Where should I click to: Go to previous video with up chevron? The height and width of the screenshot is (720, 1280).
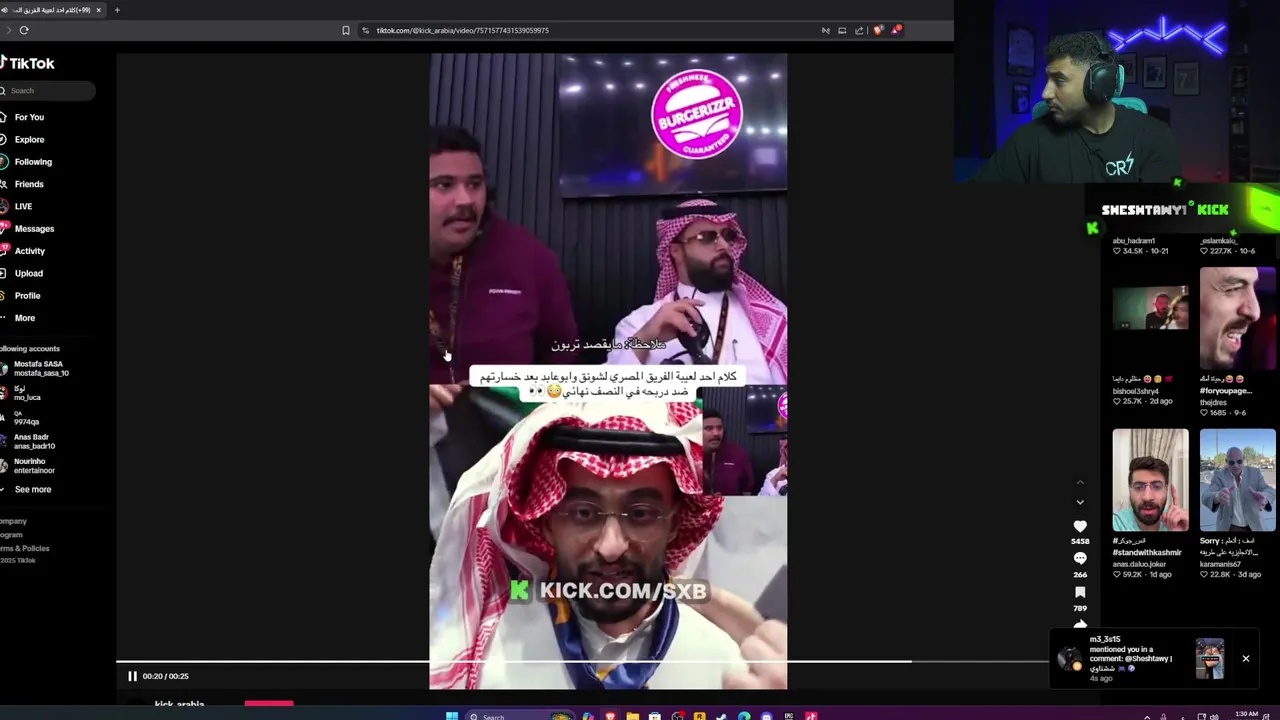click(x=1080, y=483)
